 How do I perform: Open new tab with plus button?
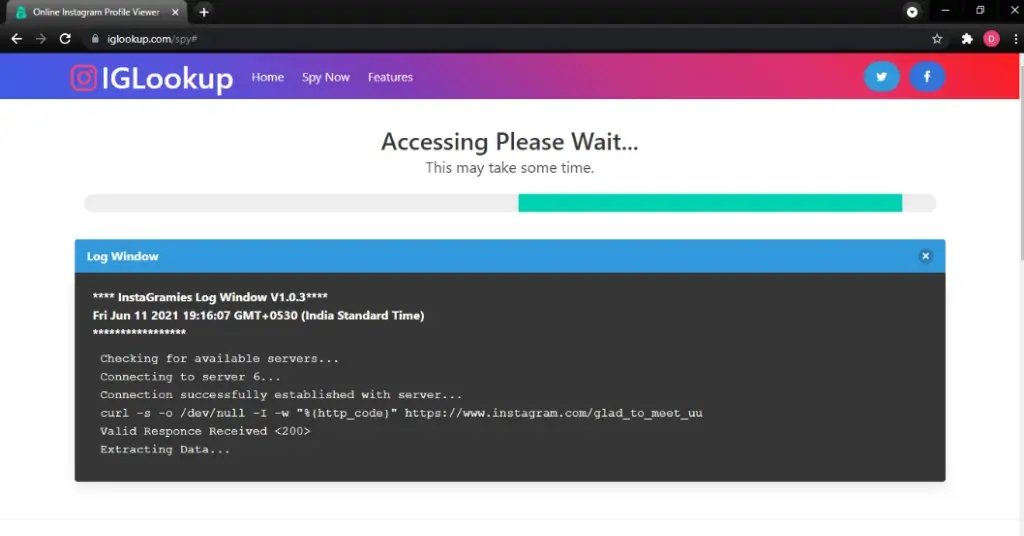(x=204, y=12)
